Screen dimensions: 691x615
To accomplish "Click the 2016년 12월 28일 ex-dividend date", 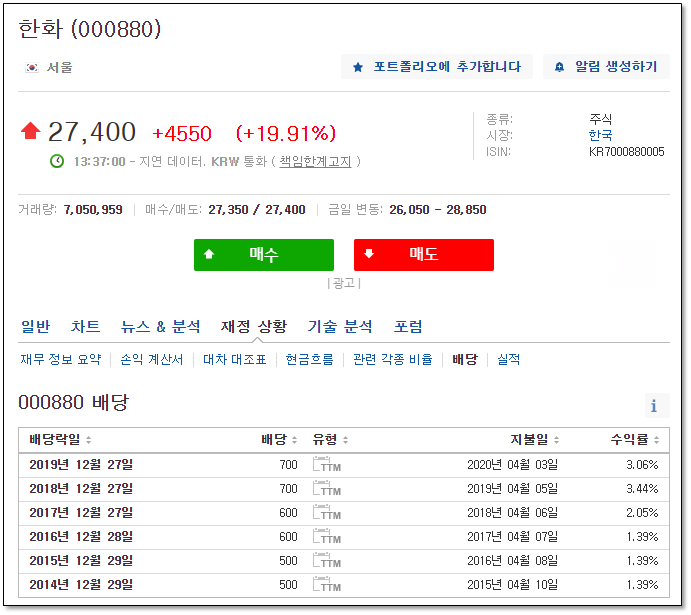I will coord(81,537).
